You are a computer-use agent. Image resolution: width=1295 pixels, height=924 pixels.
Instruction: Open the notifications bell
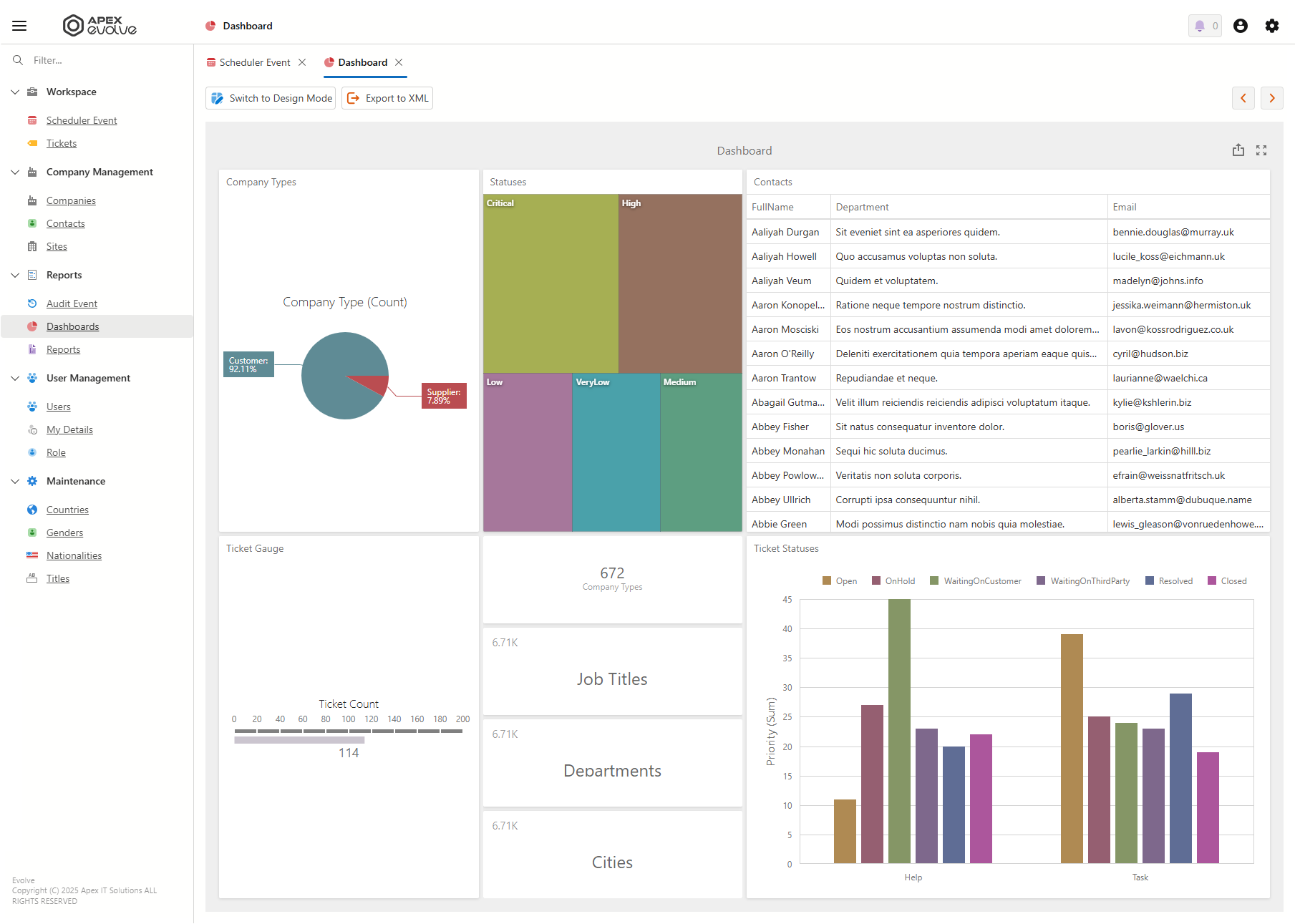point(1205,26)
